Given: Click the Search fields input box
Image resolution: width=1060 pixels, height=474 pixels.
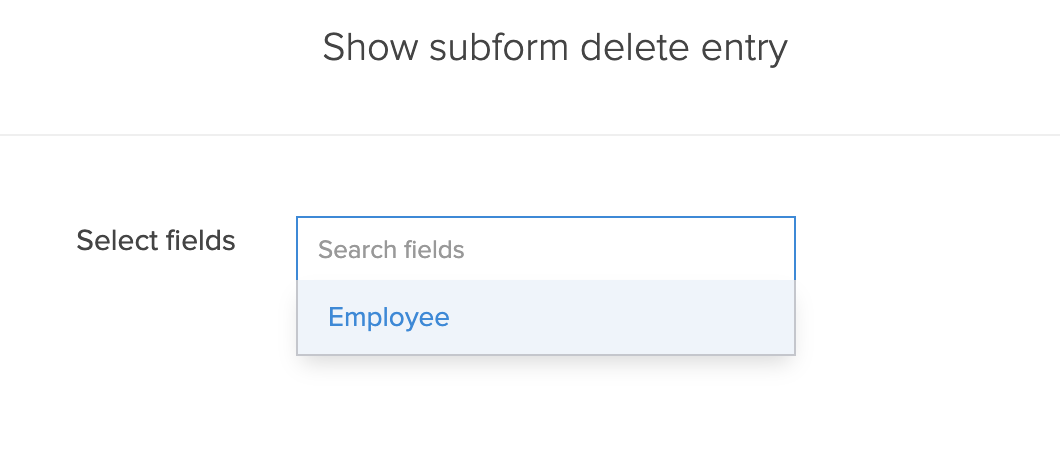Looking at the screenshot, I should pos(545,249).
